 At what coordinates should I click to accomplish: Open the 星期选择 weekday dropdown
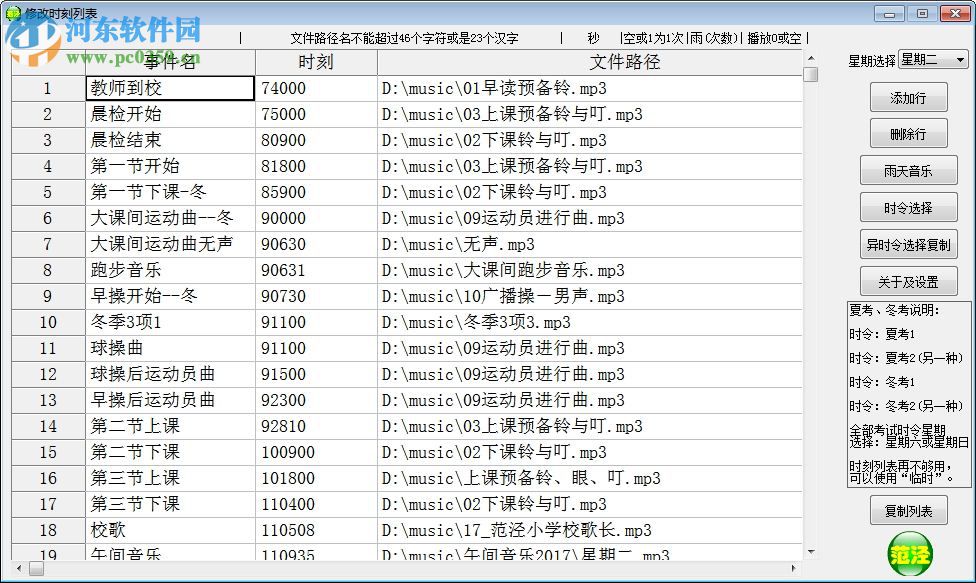[957, 59]
